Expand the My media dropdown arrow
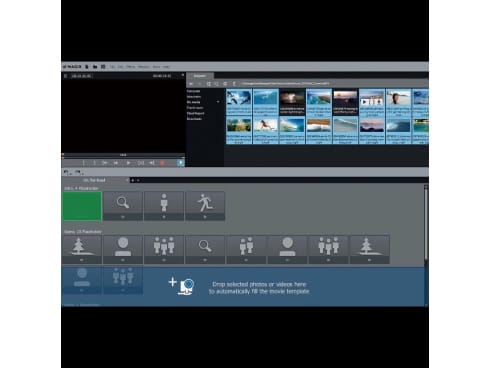The image size is (490, 368). pos(218,102)
